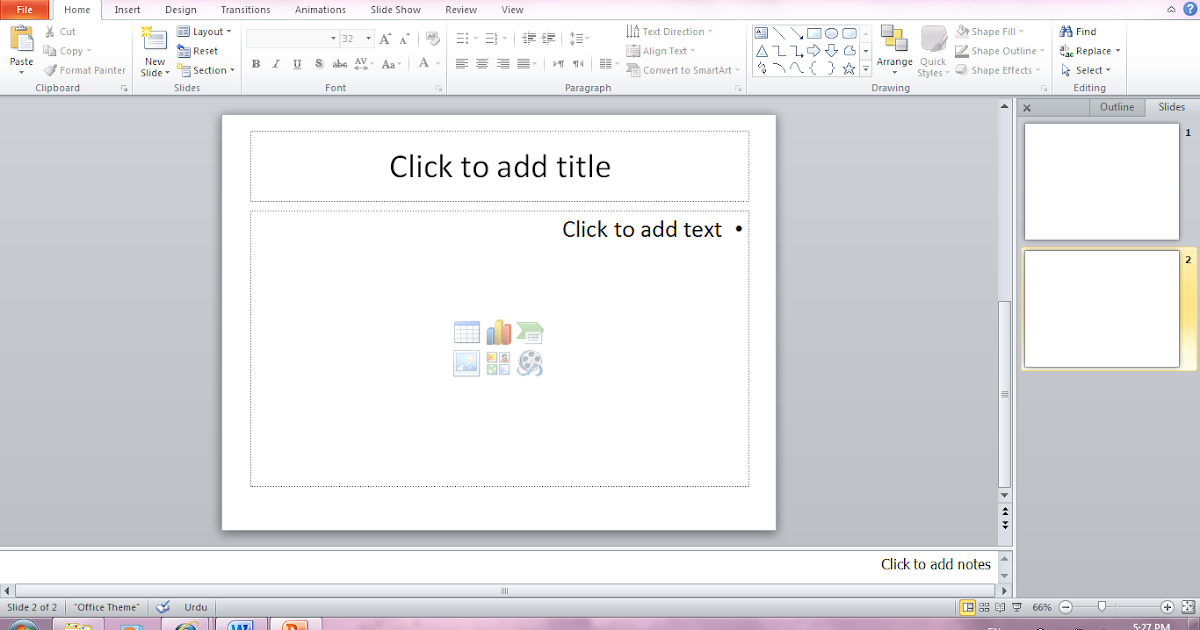
Task: Select the slide 1 thumbnail
Action: [1101, 181]
